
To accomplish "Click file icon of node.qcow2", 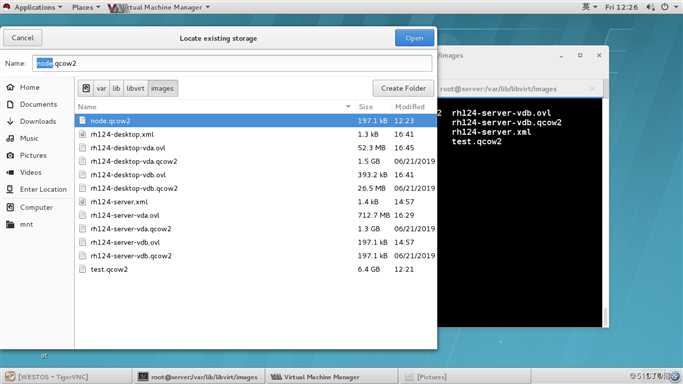I will click(x=83, y=121).
